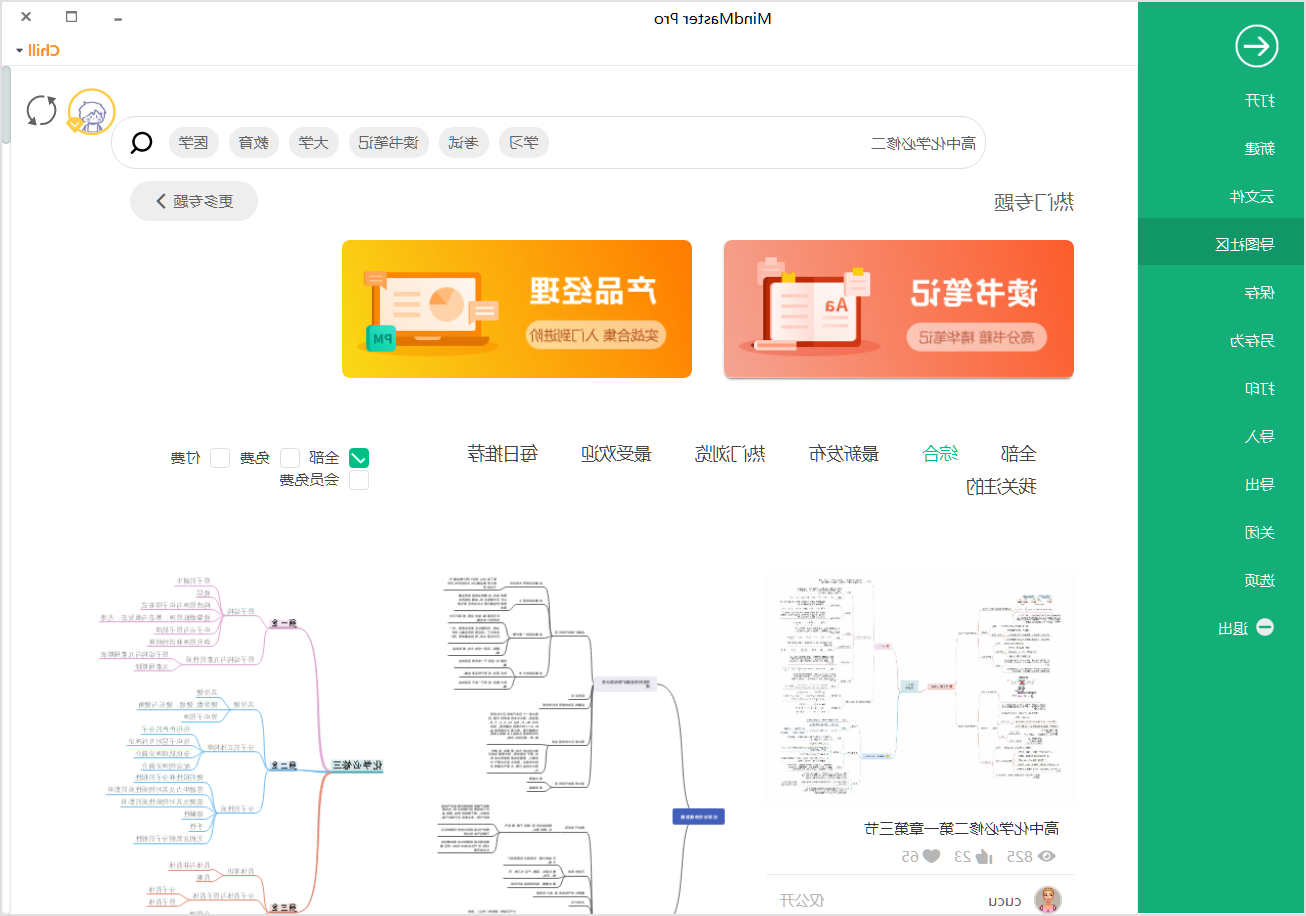This screenshot has height=916, width=1306.
Task: Click 另存为 in the sidebar
Action: tap(1252, 340)
